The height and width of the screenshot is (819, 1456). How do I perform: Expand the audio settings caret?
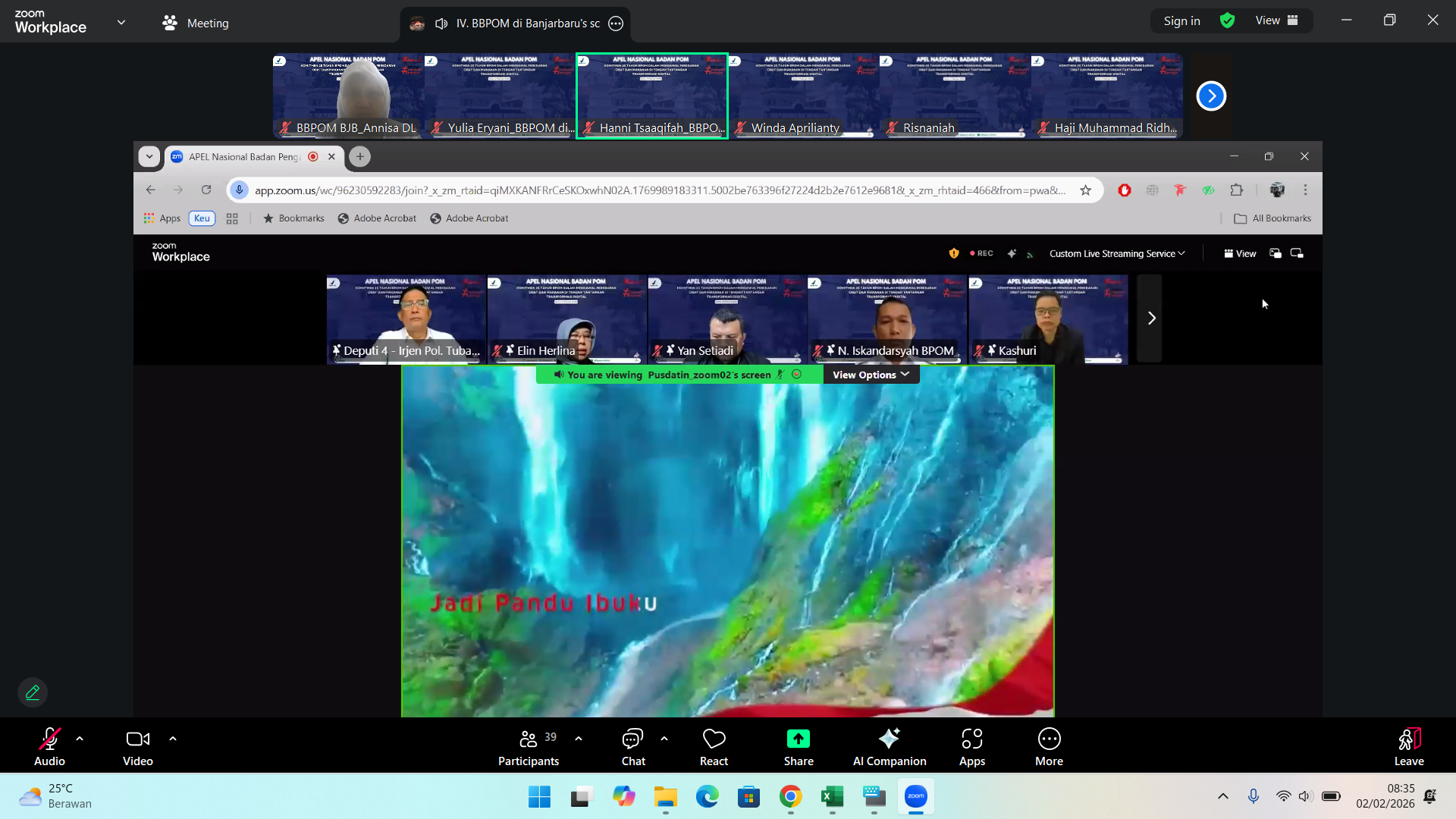pyautogui.click(x=80, y=738)
